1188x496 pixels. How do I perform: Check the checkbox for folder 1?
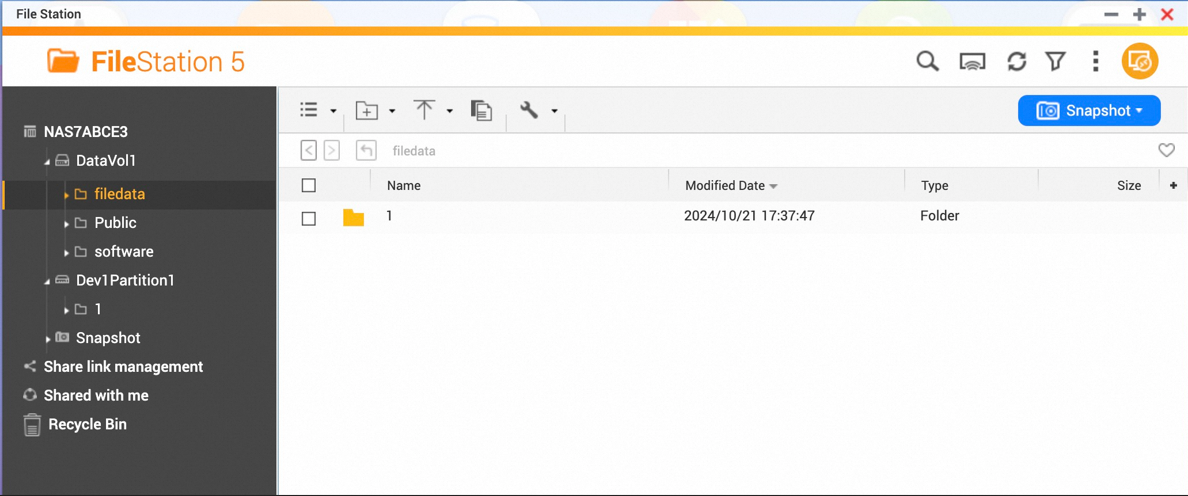[308, 219]
